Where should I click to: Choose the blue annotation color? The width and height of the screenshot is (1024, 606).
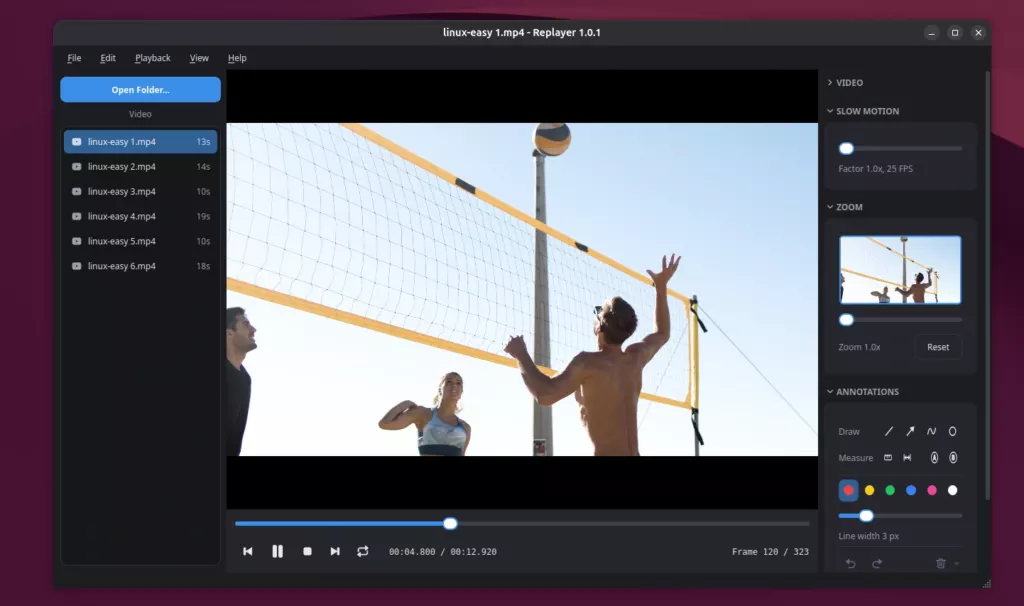(x=911, y=490)
